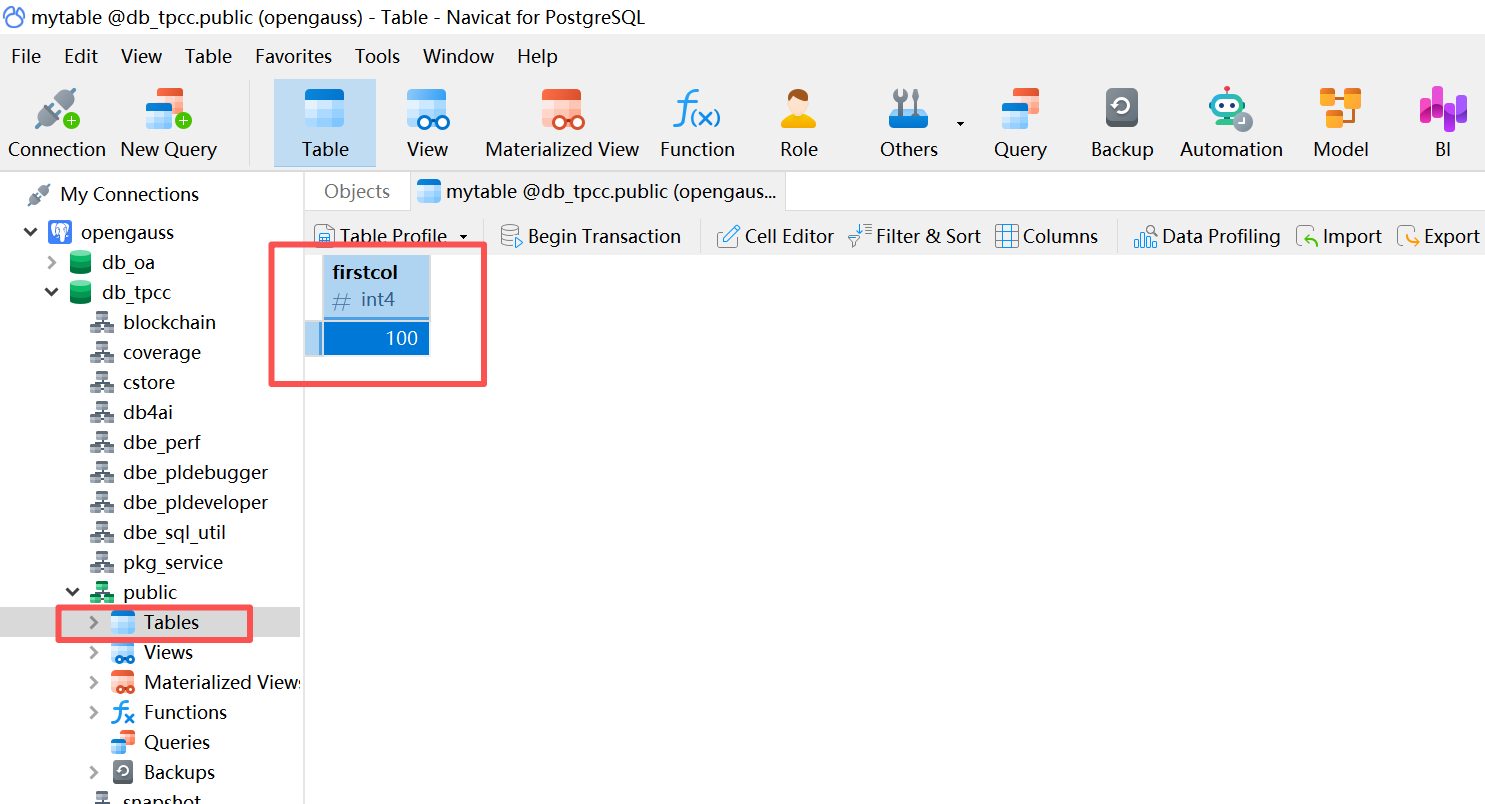Open the File menu

[x=26, y=56]
